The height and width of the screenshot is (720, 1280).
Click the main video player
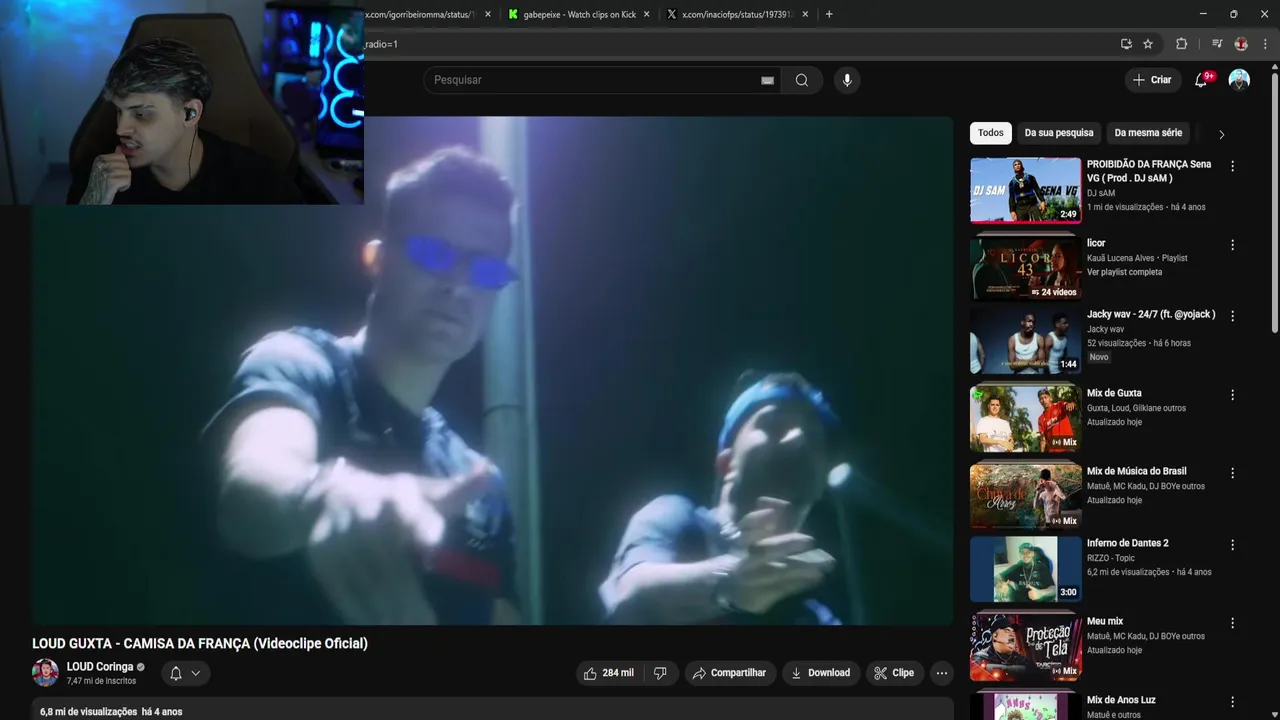[x=492, y=371]
